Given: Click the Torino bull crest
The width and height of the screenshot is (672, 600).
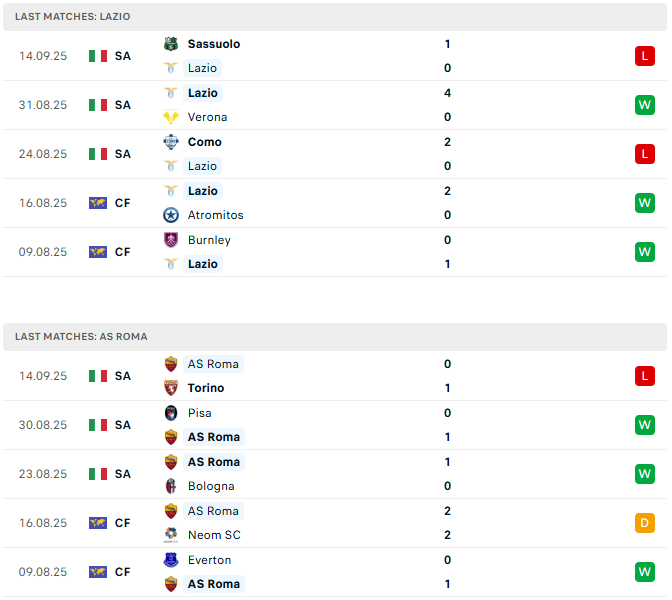Looking at the screenshot, I should (x=171, y=388).
